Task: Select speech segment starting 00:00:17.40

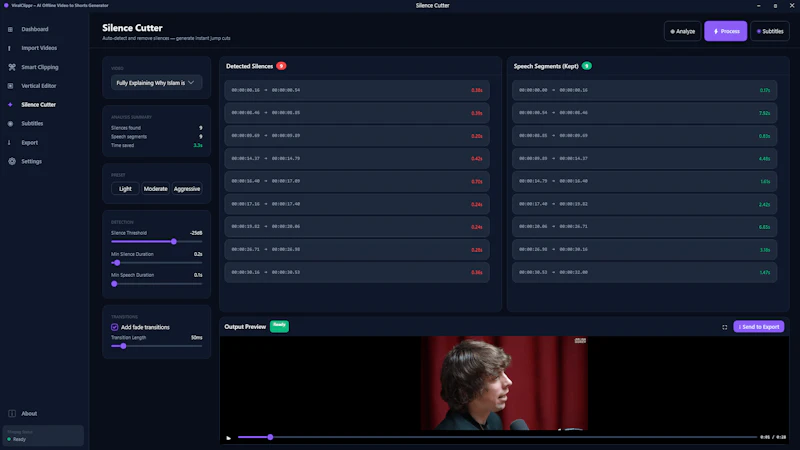Action: tap(644, 204)
